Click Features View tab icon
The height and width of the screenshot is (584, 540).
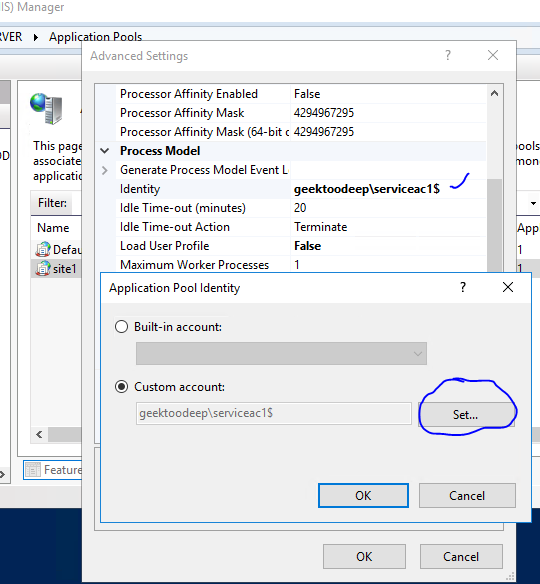[x=33, y=470]
